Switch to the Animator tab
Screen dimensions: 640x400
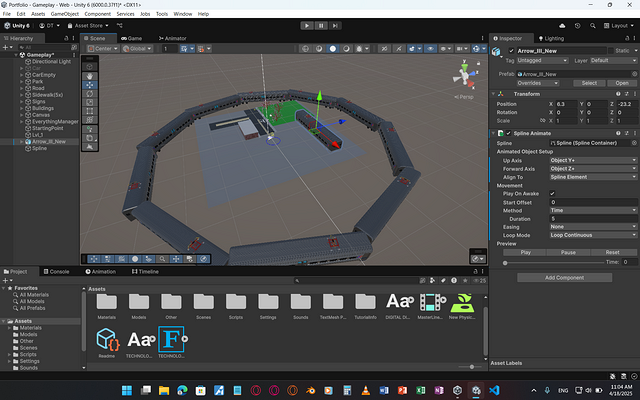pyautogui.click(x=173, y=38)
